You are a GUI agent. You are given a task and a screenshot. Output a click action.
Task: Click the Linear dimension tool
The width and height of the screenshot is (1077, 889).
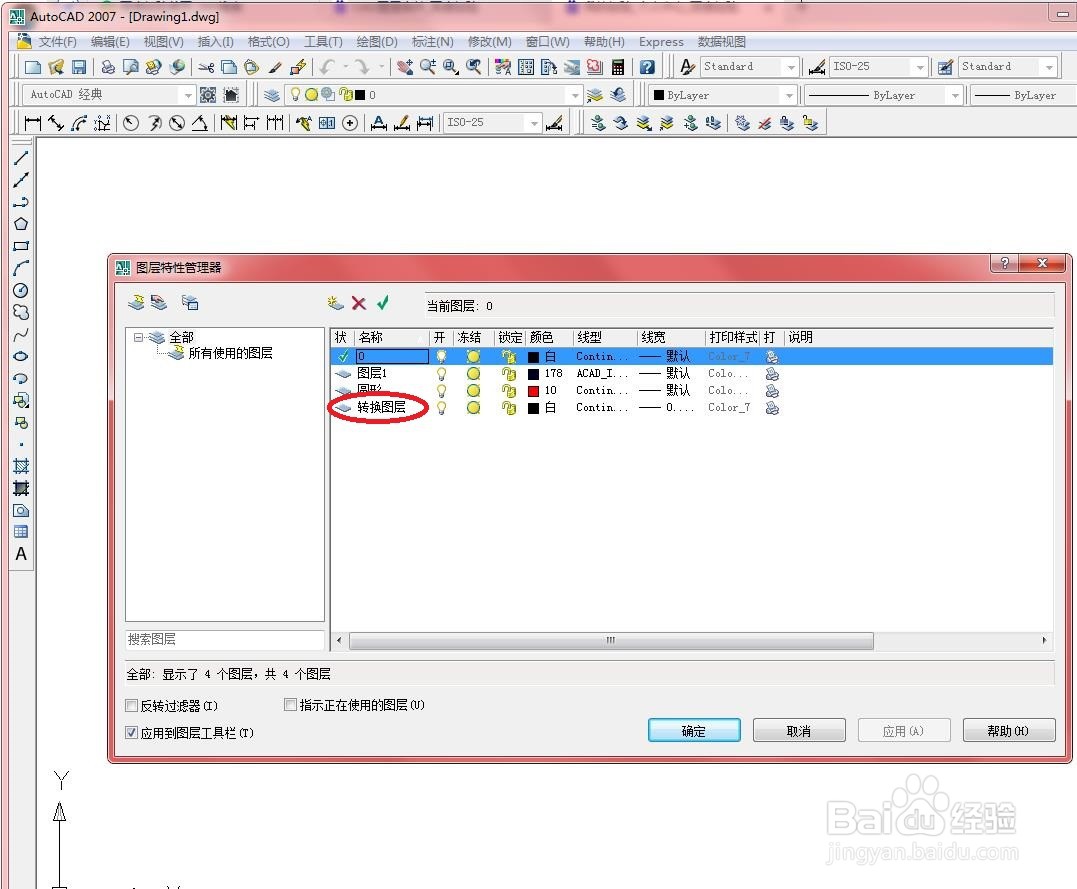click(x=32, y=123)
